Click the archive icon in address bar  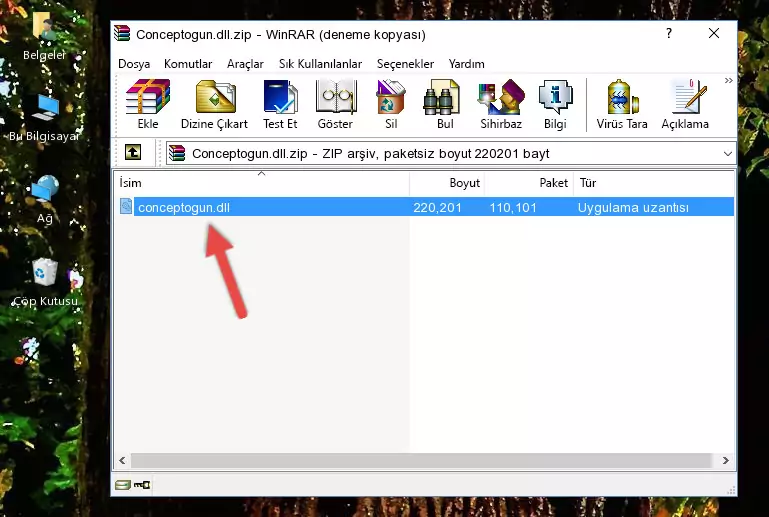pyautogui.click(x=177, y=153)
